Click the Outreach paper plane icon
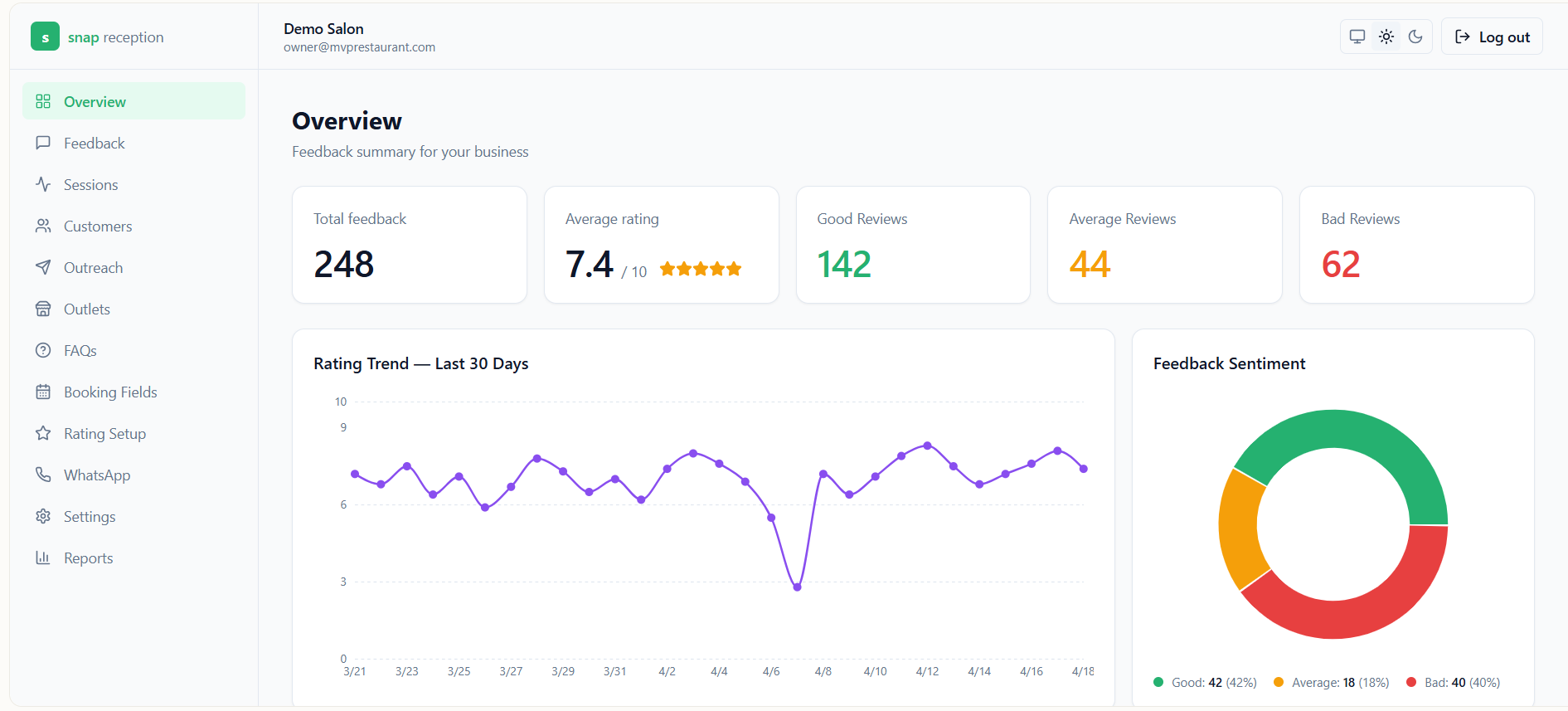This screenshot has width=1568, height=711. point(43,267)
